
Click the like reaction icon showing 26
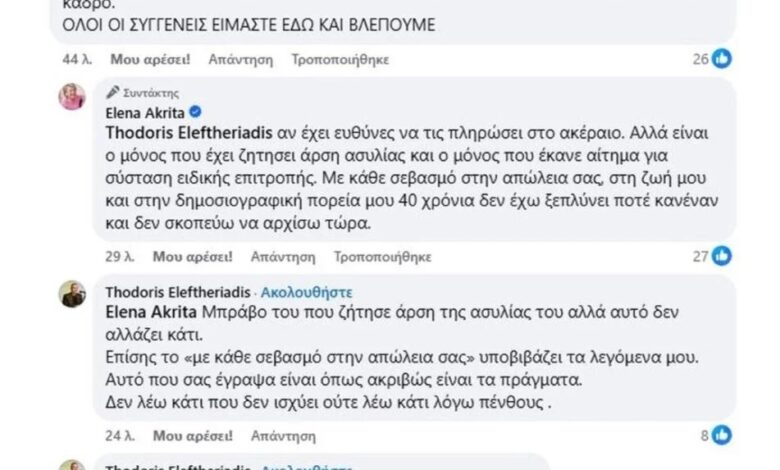click(x=722, y=59)
